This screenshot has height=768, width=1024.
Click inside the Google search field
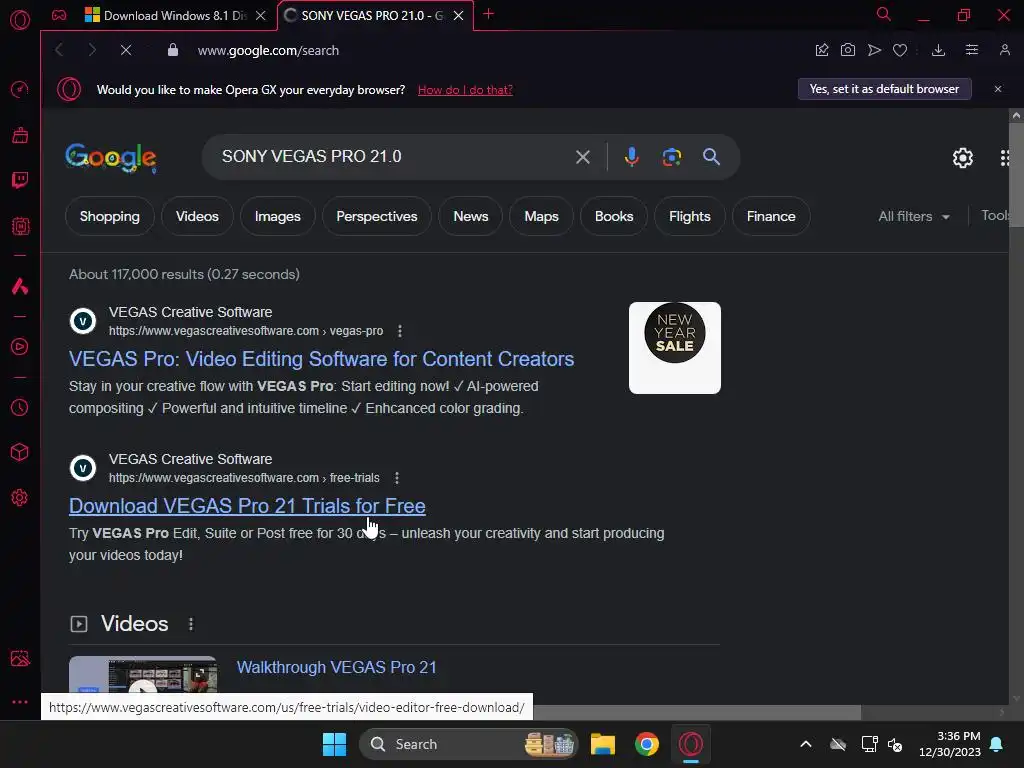(392, 157)
